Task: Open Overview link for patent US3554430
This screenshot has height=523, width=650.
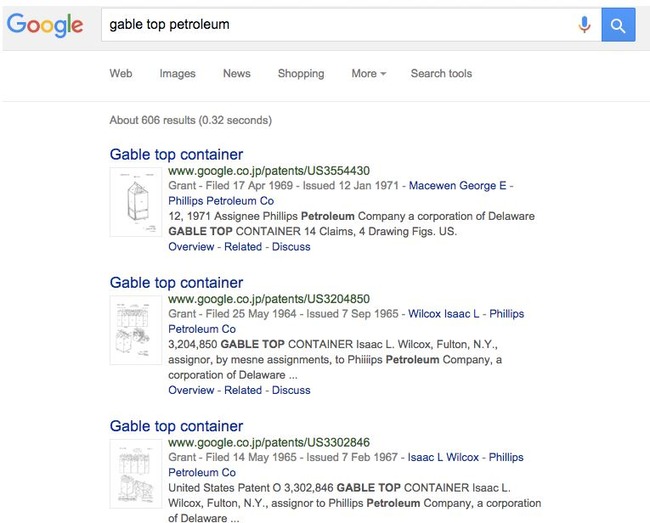Action: coord(191,247)
